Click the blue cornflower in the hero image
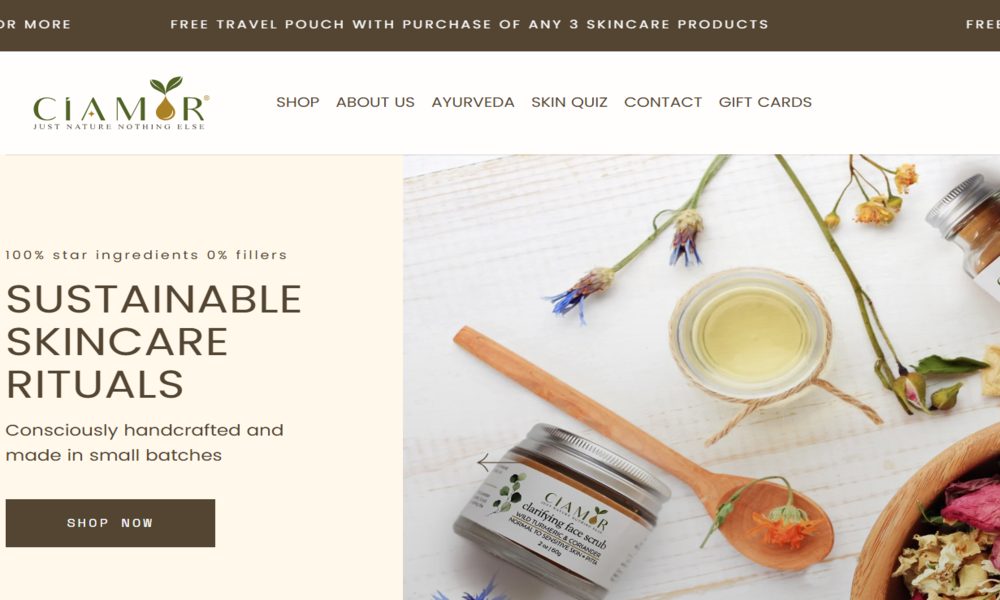 (x=577, y=293)
